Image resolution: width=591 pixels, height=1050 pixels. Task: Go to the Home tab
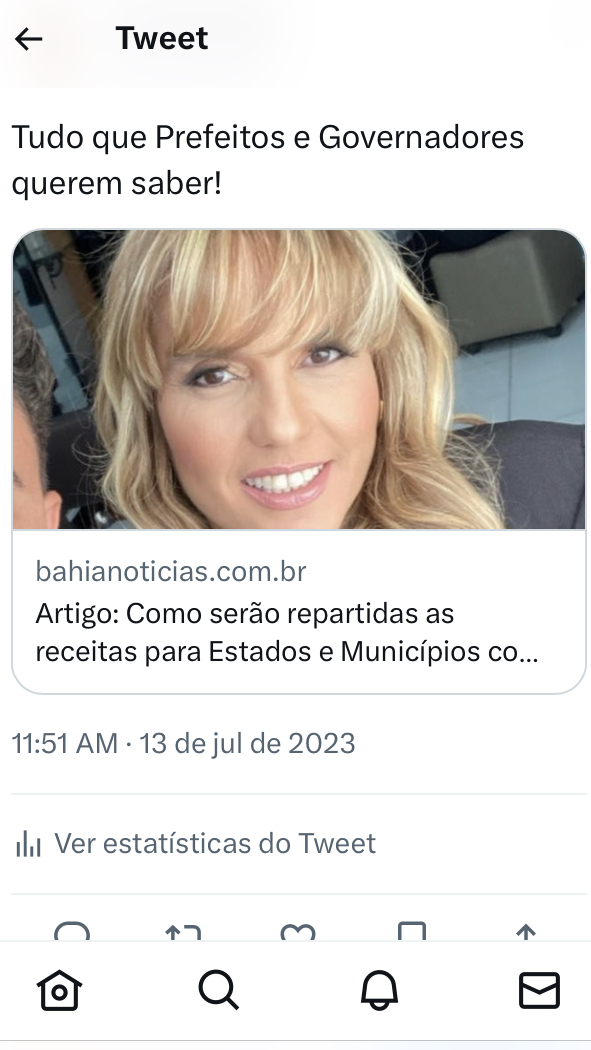(x=59, y=990)
